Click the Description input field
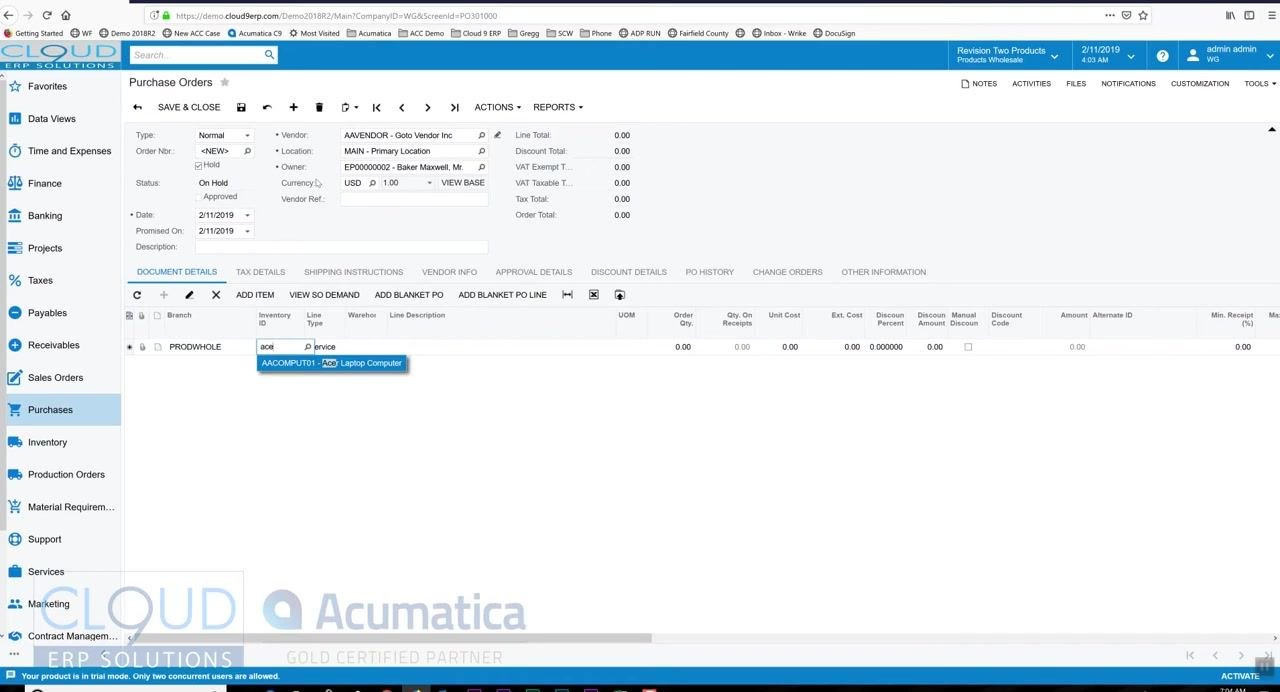This screenshot has width=1280, height=692. [x=341, y=247]
